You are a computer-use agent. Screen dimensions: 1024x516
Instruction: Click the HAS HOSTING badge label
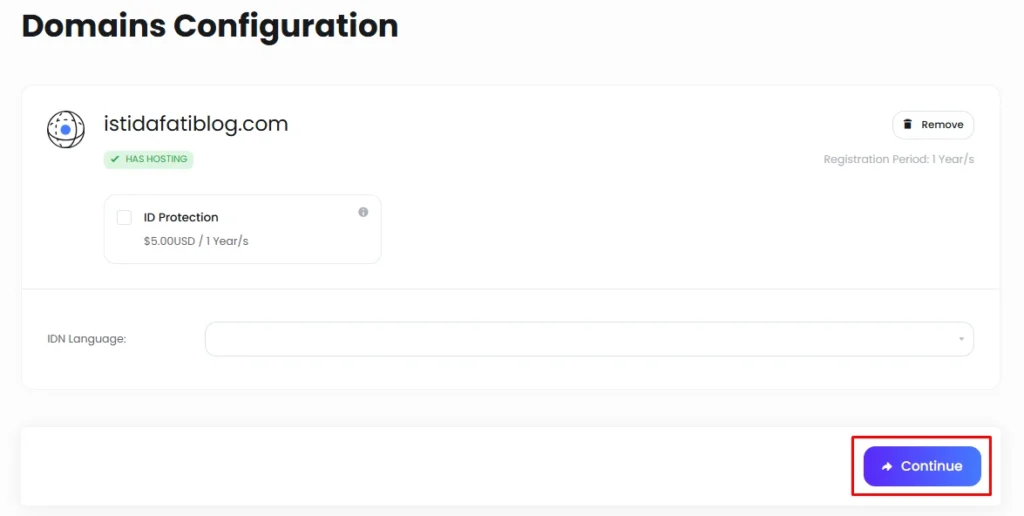pos(156,159)
